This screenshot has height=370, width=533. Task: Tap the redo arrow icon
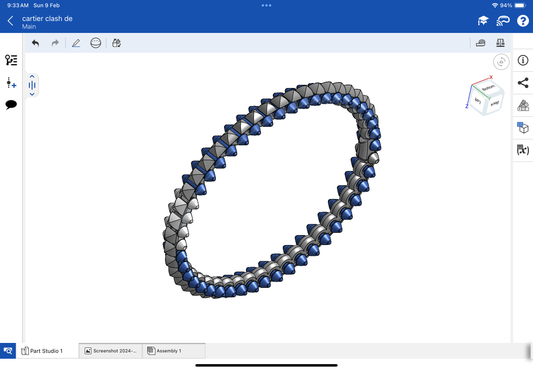pyautogui.click(x=55, y=43)
